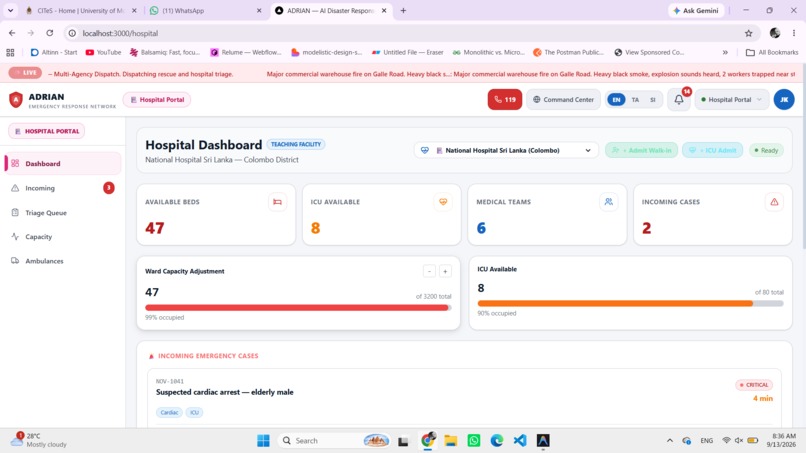Increase ward capacity with plus button
This screenshot has height=453, width=806.
tap(445, 271)
